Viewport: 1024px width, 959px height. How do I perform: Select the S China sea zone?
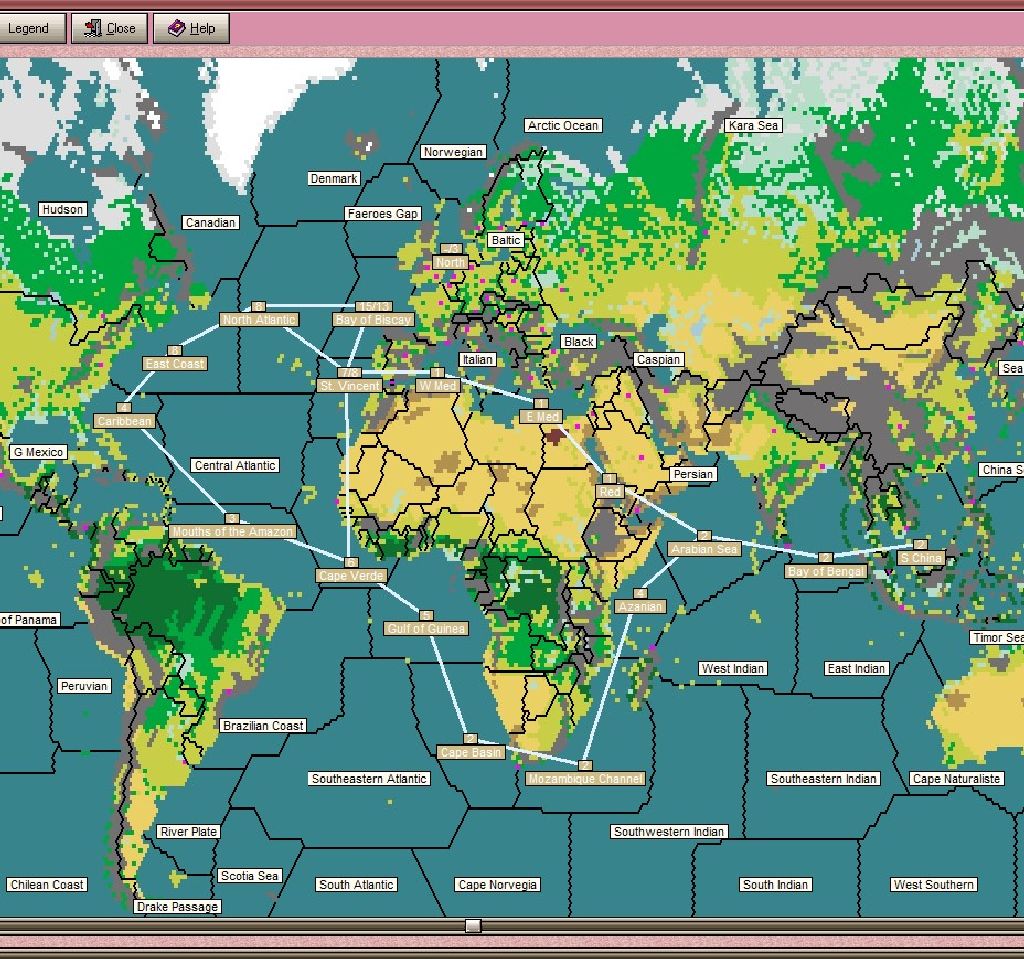click(x=921, y=557)
